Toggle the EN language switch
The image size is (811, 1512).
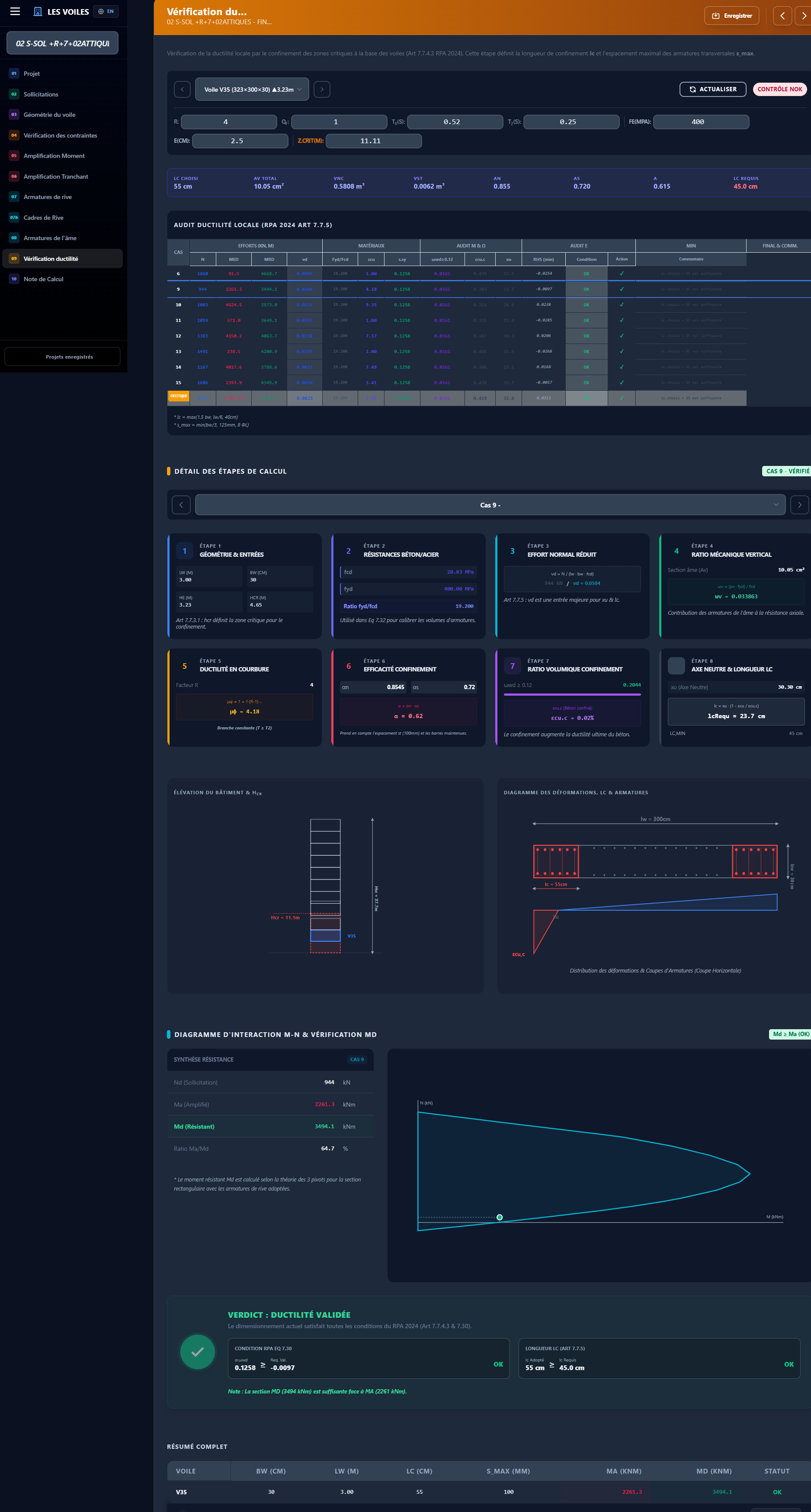tap(106, 11)
